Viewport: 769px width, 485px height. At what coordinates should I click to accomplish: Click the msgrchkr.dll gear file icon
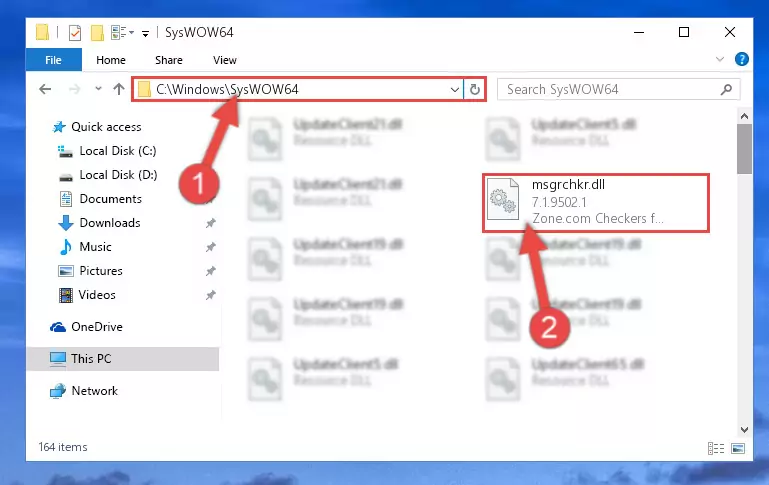[503, 199]
